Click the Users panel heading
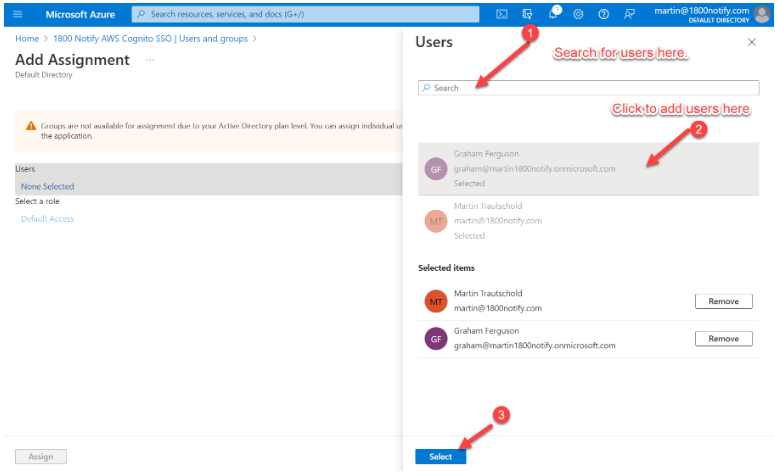 434,43
